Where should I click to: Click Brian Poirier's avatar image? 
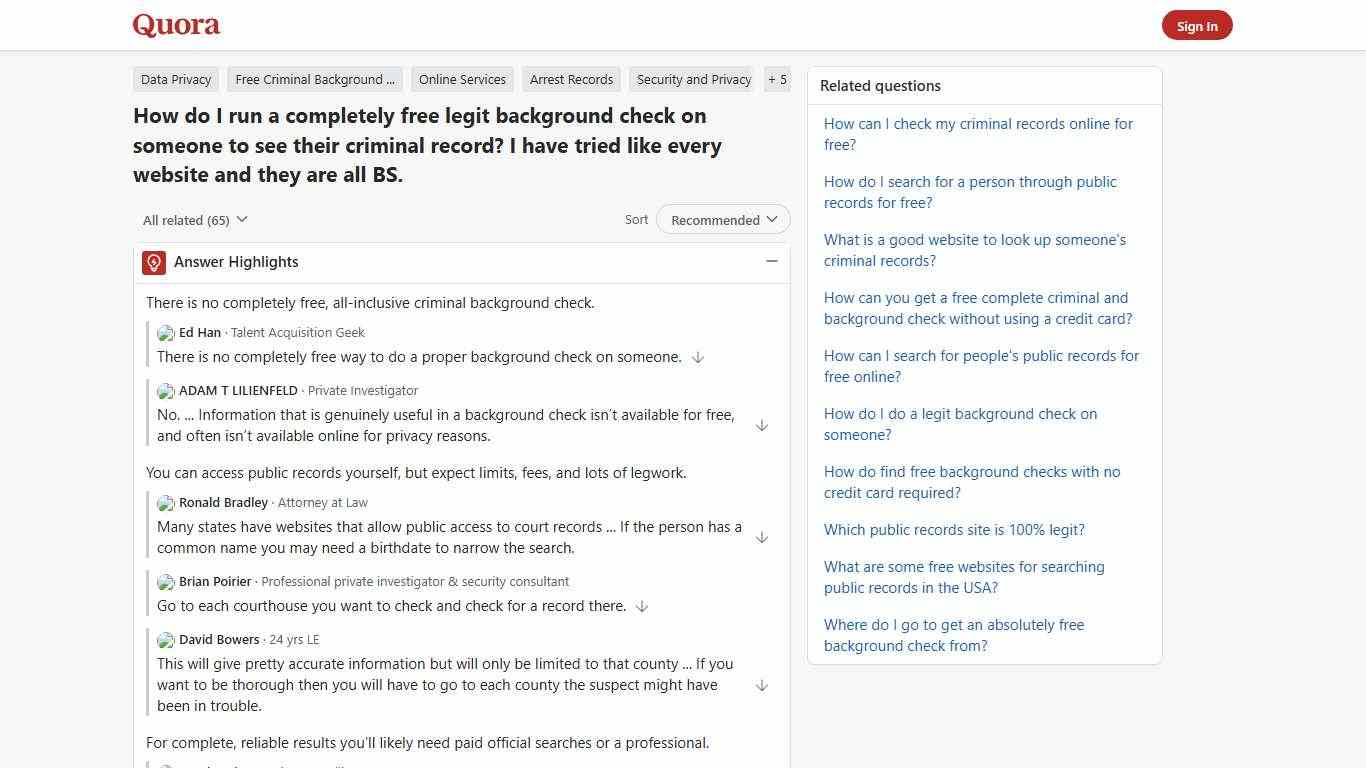tap(166, 582)
